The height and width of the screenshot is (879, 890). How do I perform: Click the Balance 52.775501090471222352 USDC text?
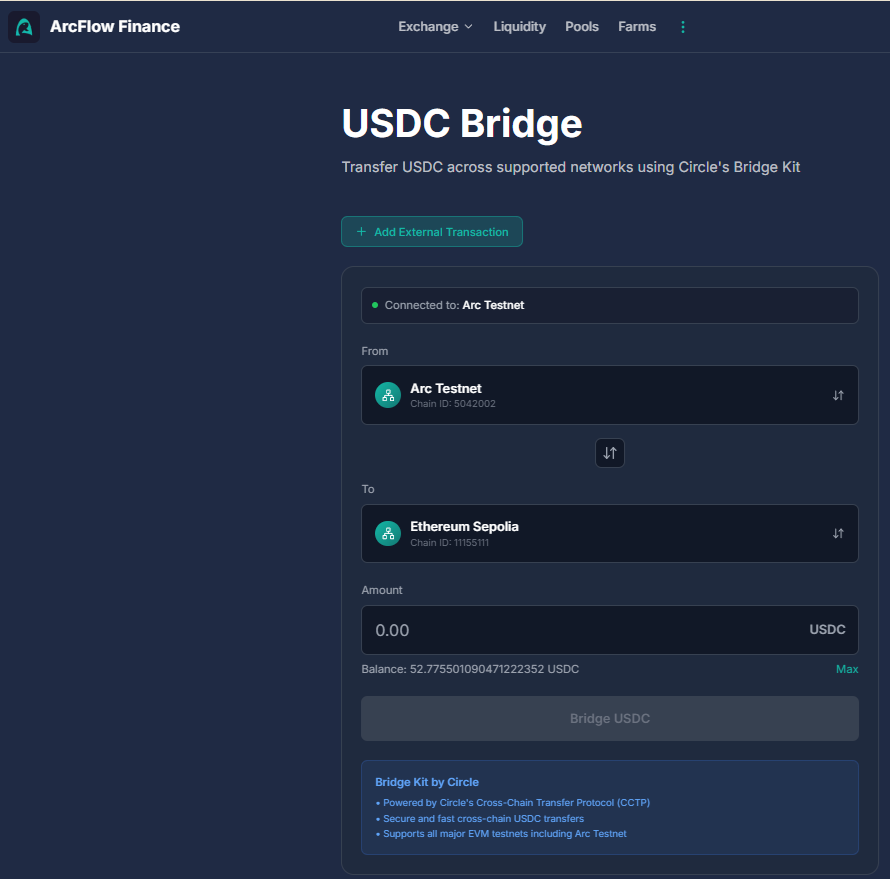(x=470, y=669)
